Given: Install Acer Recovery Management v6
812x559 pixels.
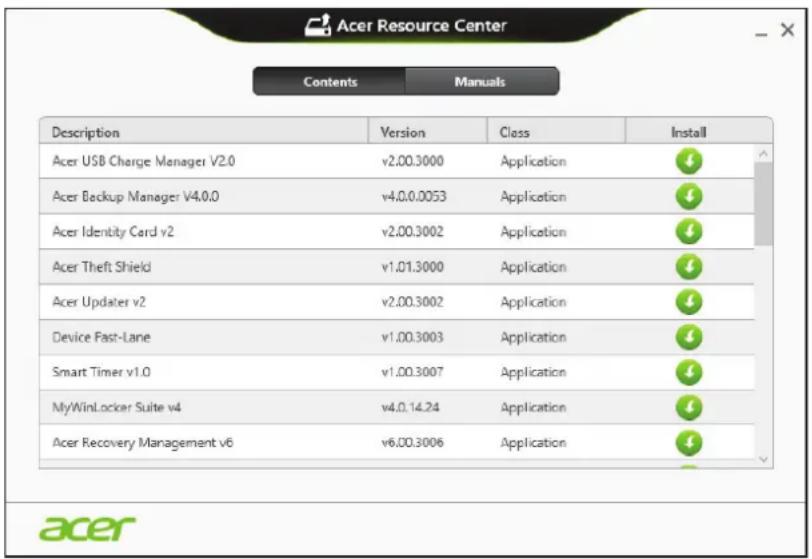Looking at the screenshot, I should 689,442.
